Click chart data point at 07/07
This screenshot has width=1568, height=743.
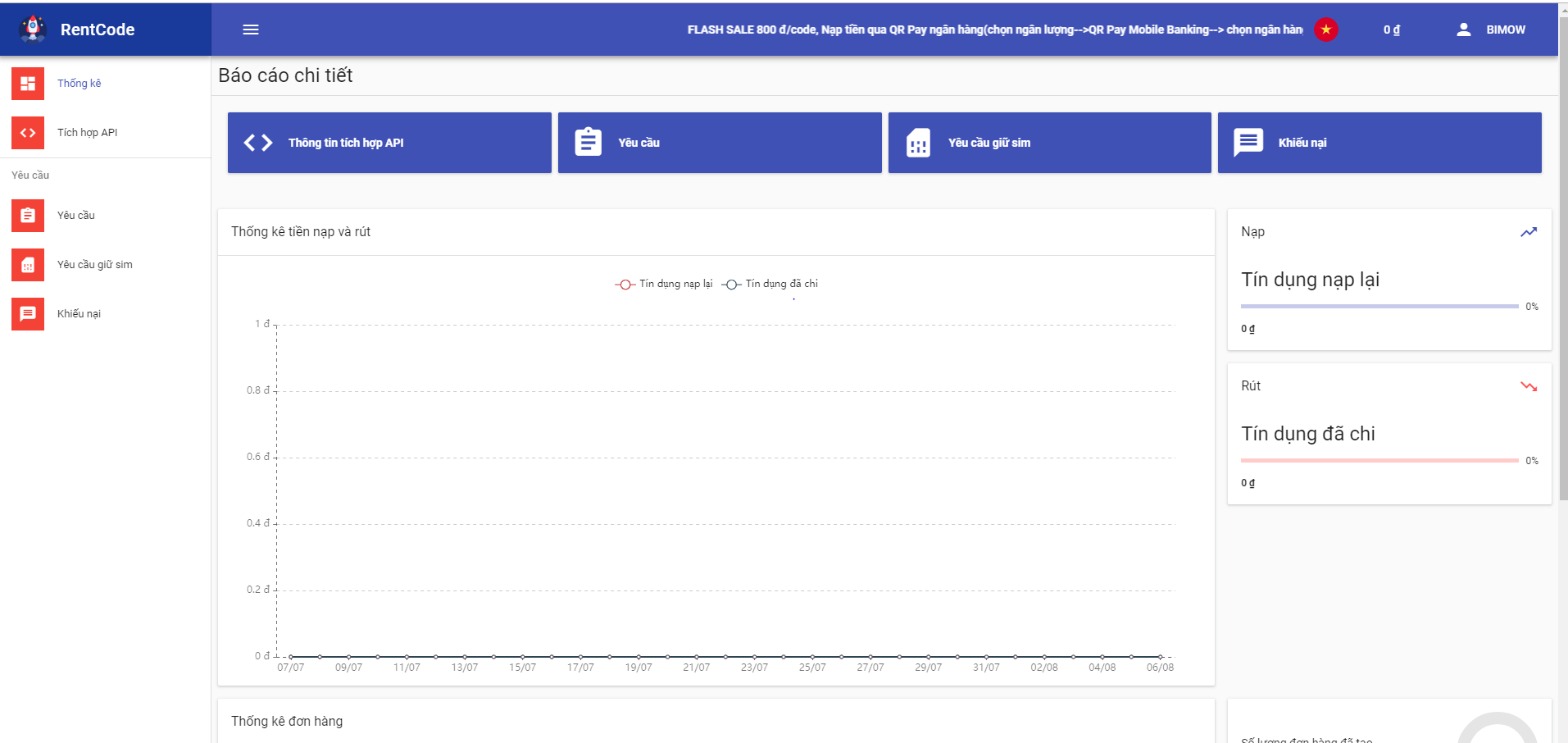click(x=290, y=657)
